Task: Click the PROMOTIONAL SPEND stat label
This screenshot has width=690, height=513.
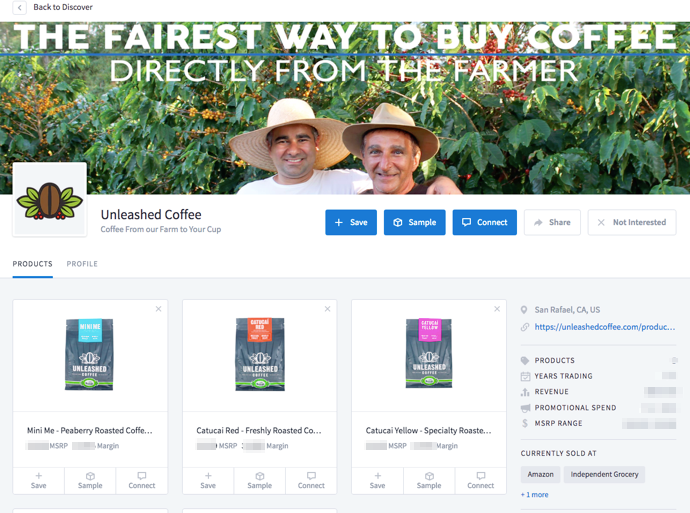Action: coord(575,408)
